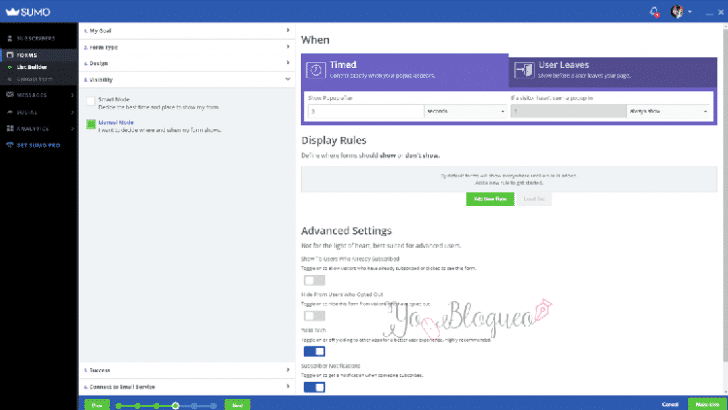
Task: Toggle Hide From Users Who Opted Out
Action: [x=313, y=315]
